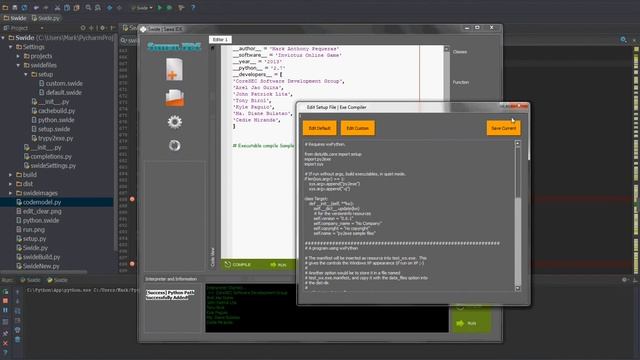Viewport: 640px width, 360px height.
Task: Click the Paste icon in PyCharm toolbar
Action: (76, 7)
